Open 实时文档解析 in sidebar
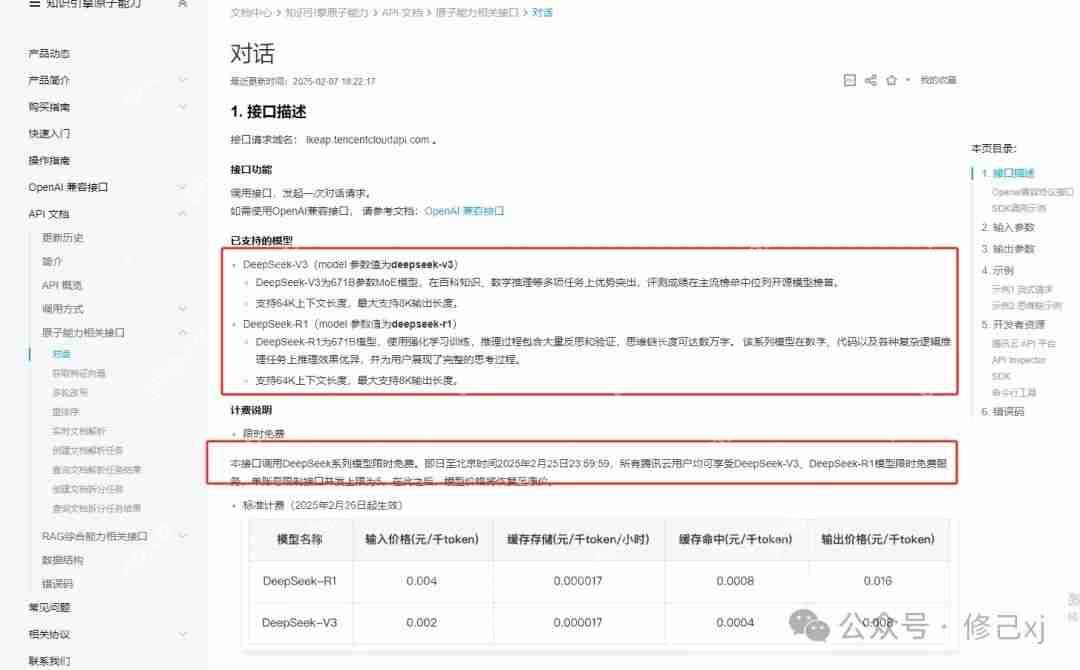 pyautogui.click(x=79, y=431)
